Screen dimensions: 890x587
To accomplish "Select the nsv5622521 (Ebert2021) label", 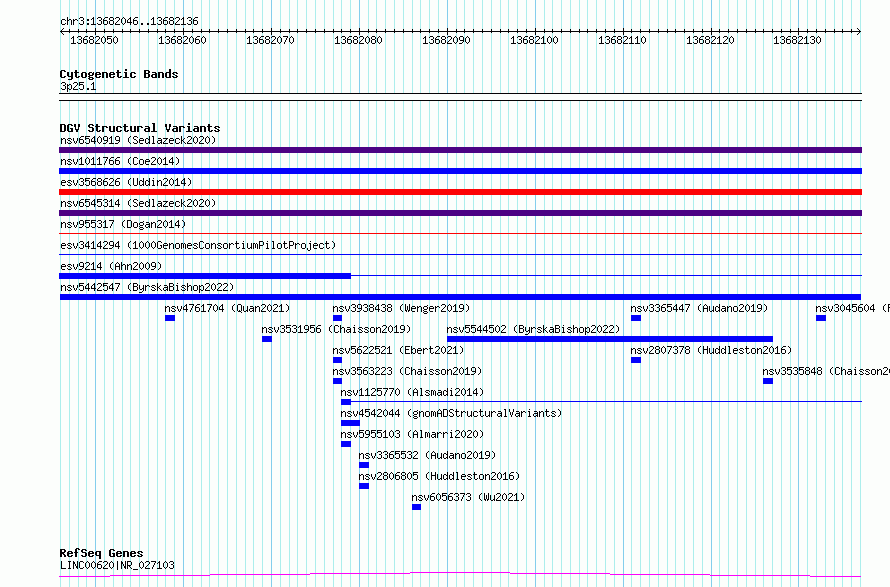I will pyautogui.click(x=398, y=350).
